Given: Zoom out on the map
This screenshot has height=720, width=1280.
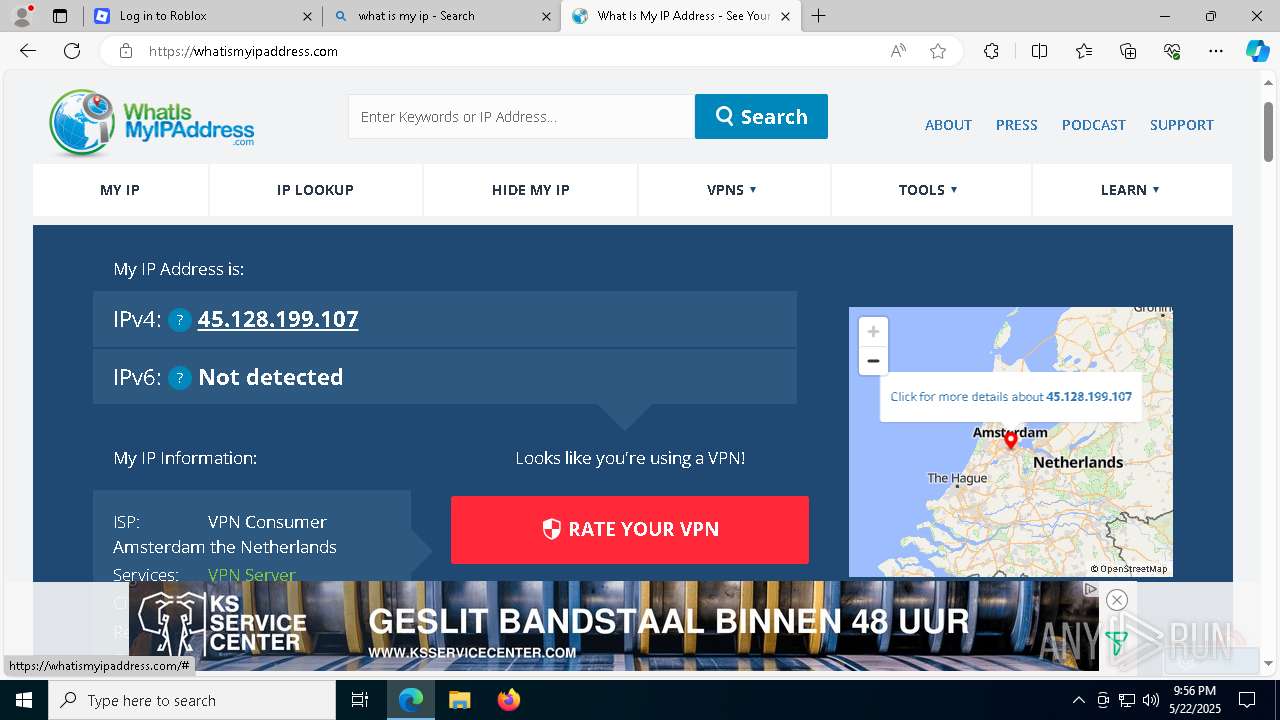Looking at the screenshot, I should (873, 361).
